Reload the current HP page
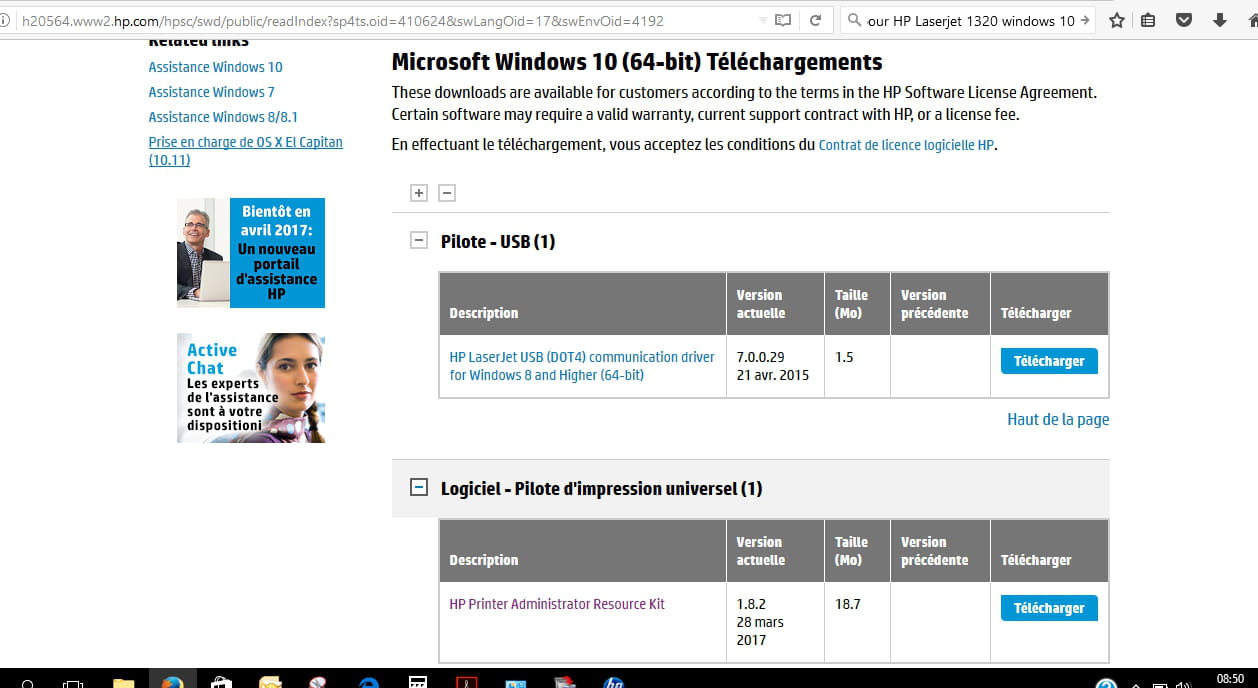 (816, 20)
